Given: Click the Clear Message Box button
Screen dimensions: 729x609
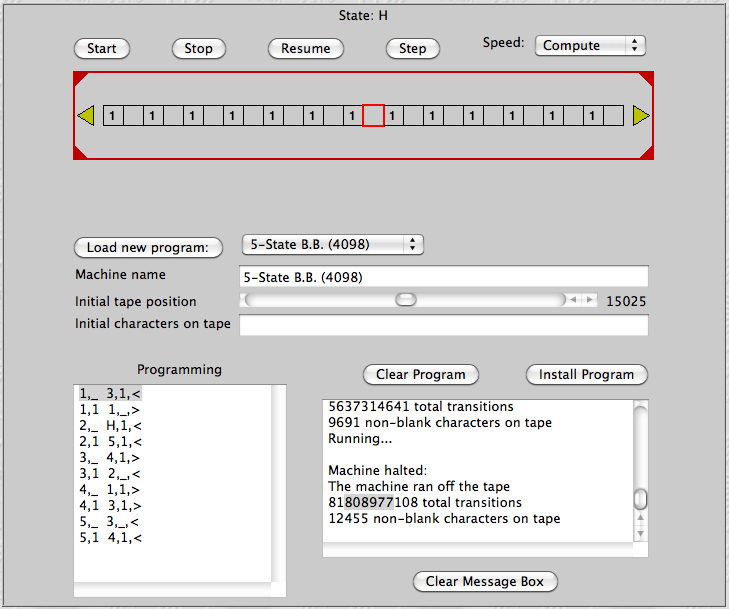Looking at the screenshot, I should pos(485,582).
